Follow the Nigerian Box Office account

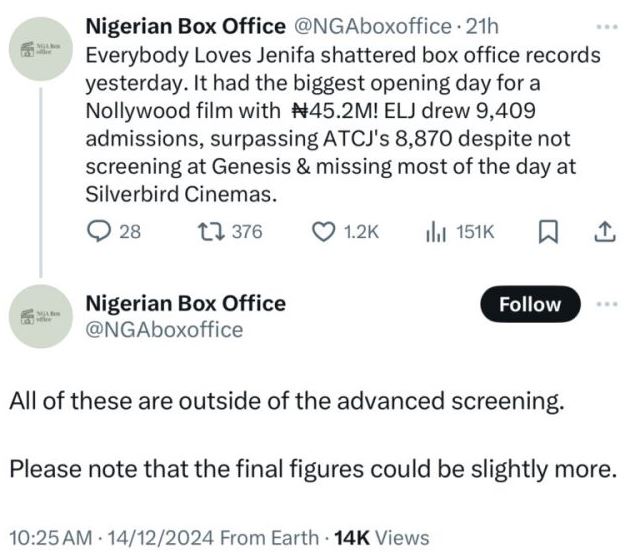[529, 305]
